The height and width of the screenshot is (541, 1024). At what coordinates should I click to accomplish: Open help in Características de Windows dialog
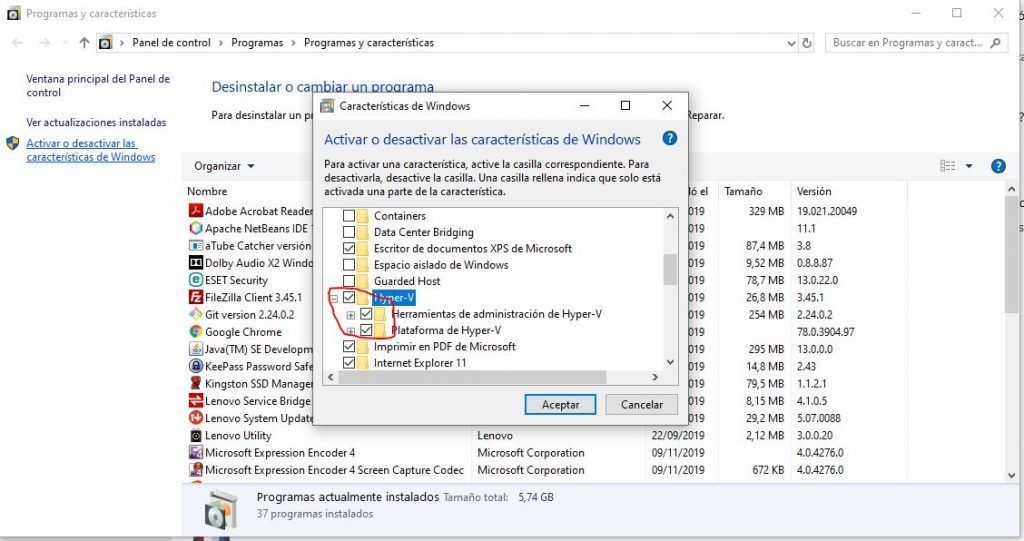(669, 139)
